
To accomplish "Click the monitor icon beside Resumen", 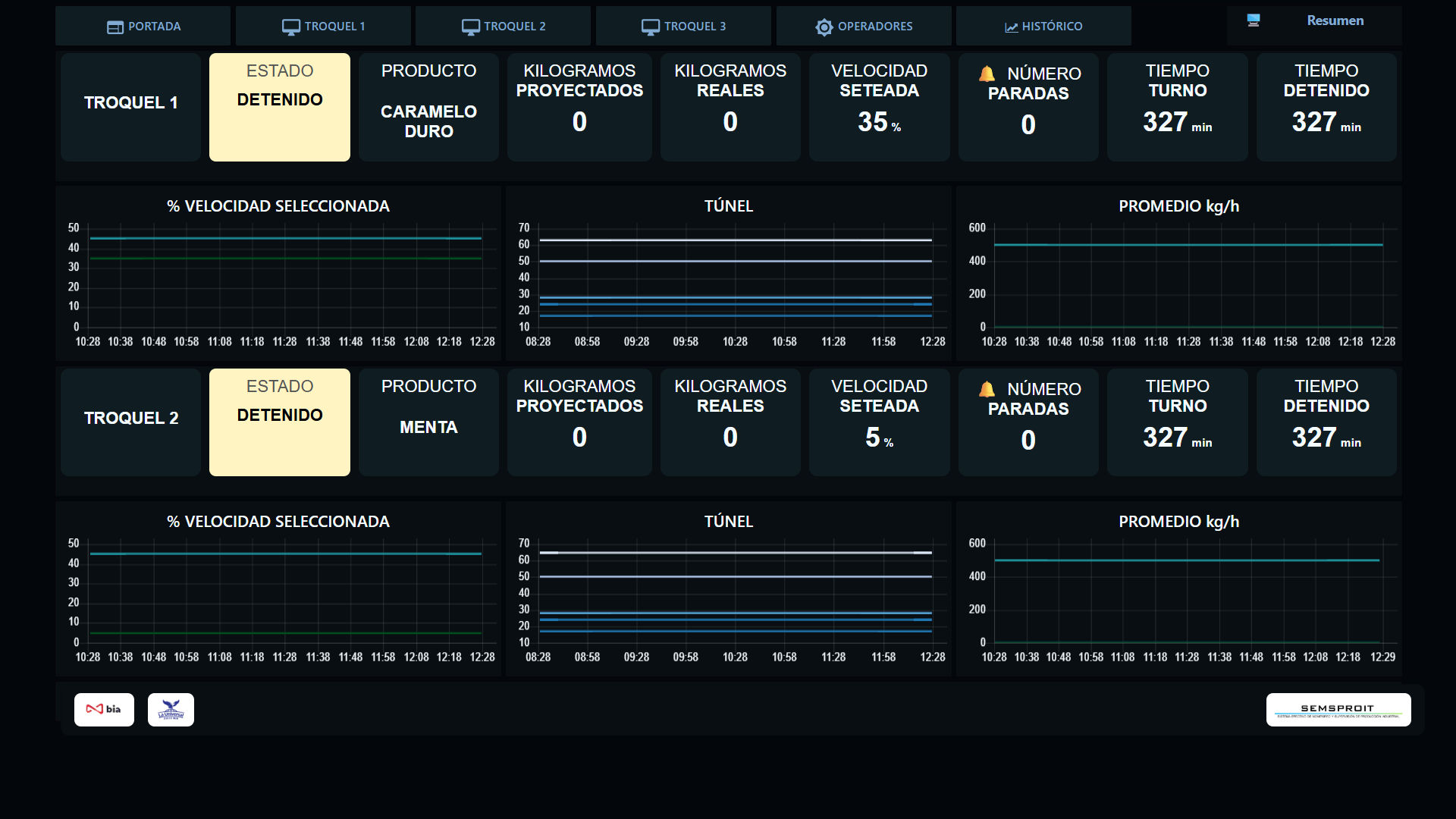I will click(1254, 20).
